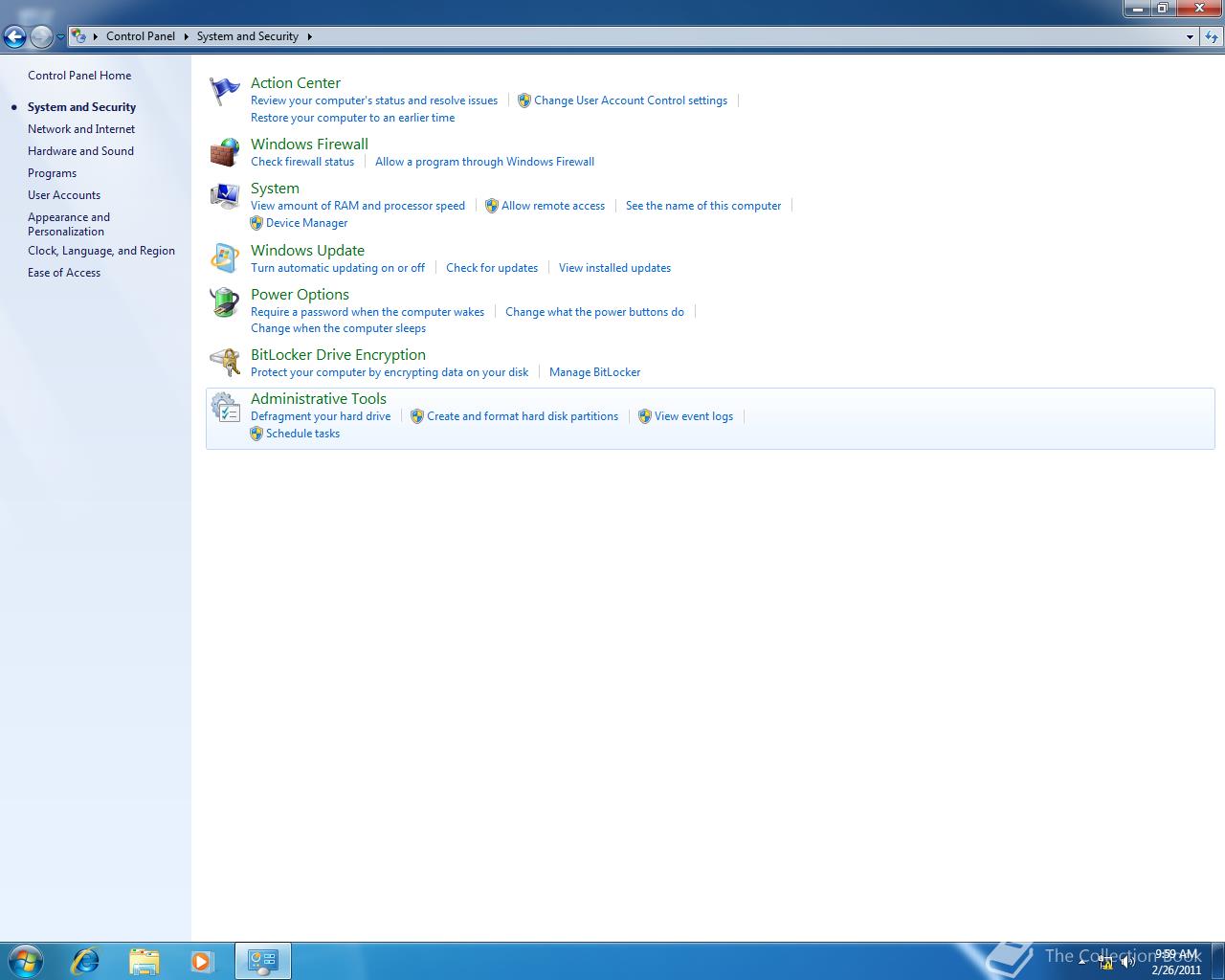Click Change what the power buttons do
This screenshot has height=980, width=1225.
pos(594,312)
